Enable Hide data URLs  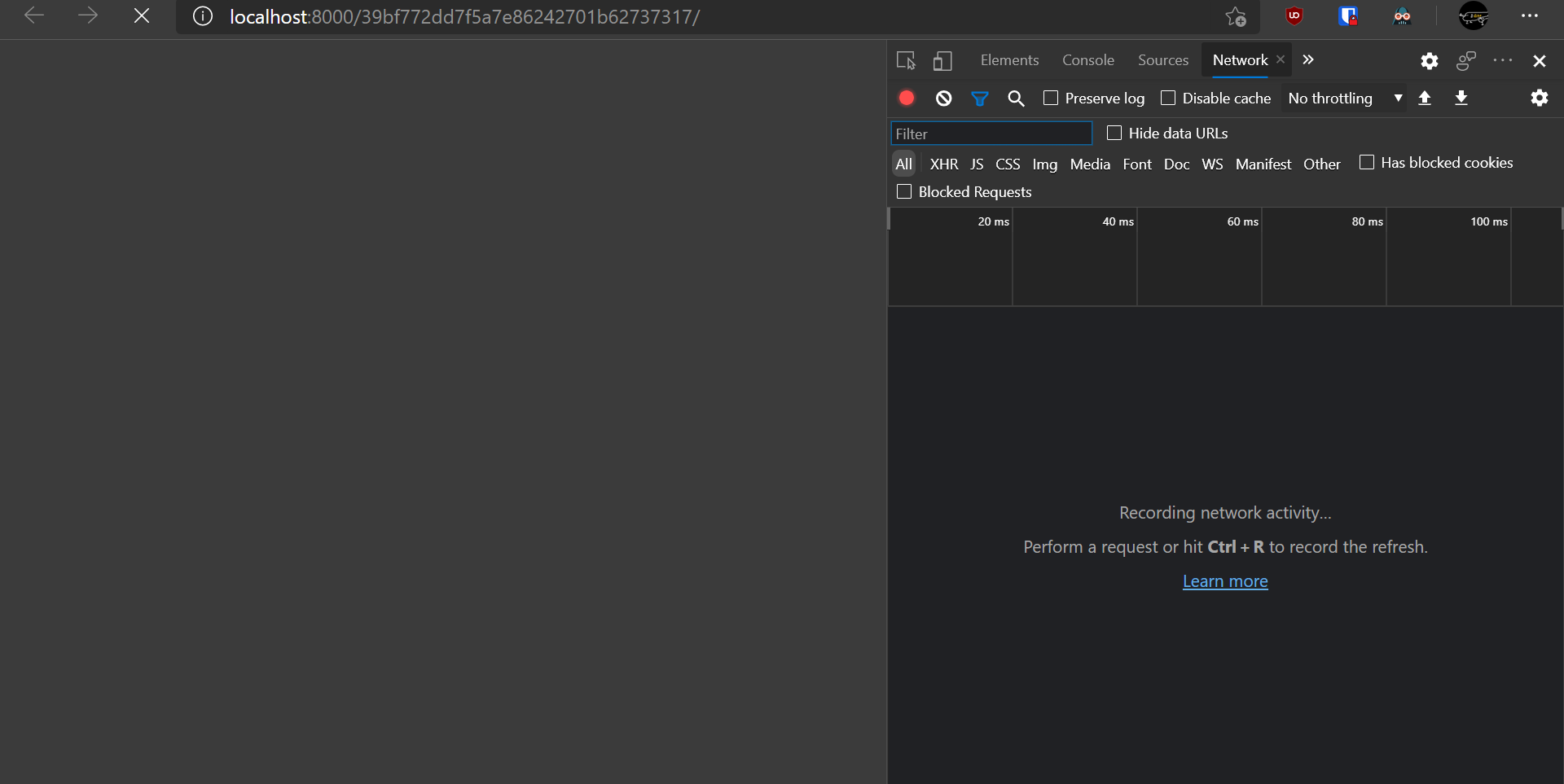point(1114,132)
